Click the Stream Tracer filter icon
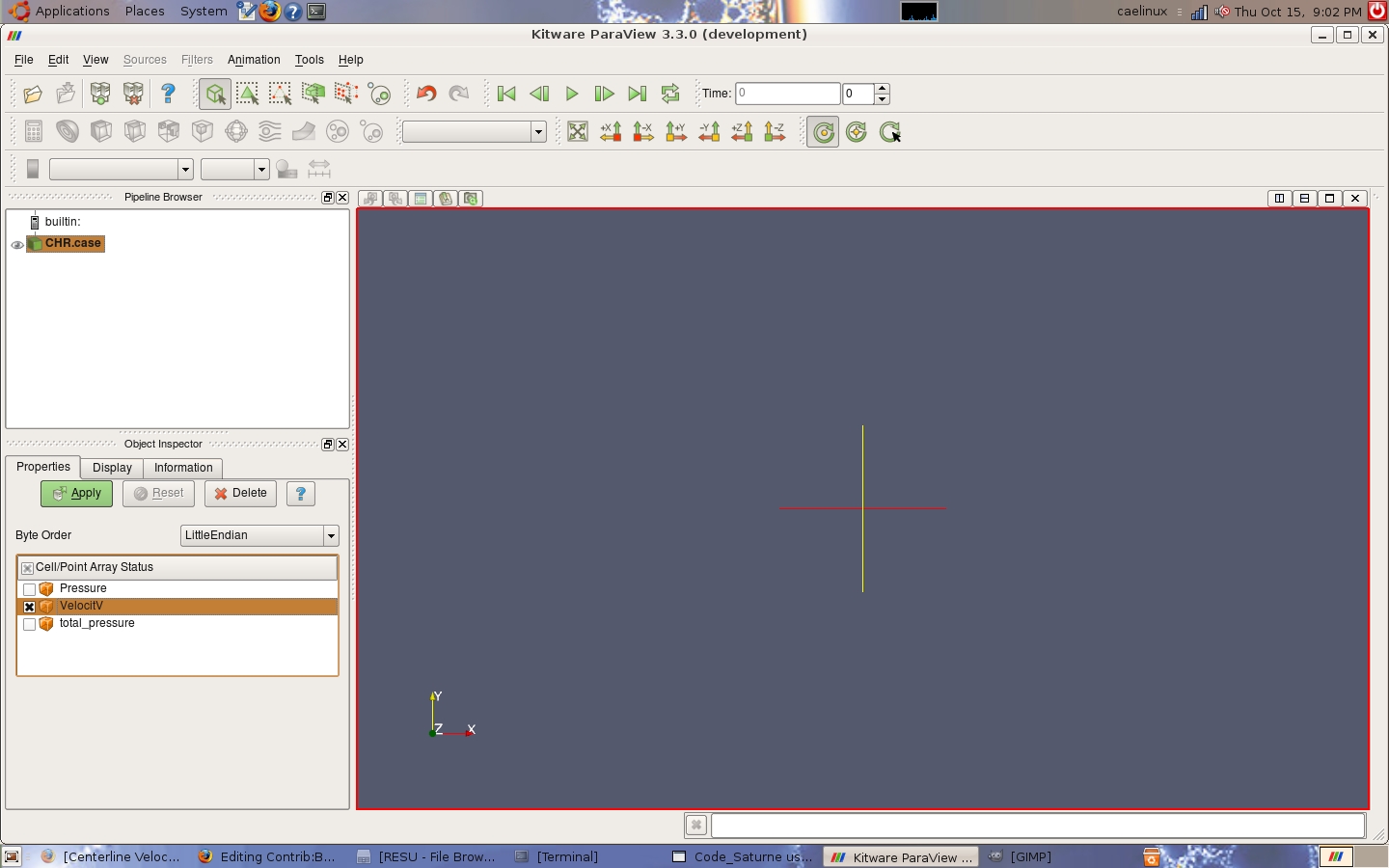This screenshot has width=1389, height=868. [x=270, y=131]
